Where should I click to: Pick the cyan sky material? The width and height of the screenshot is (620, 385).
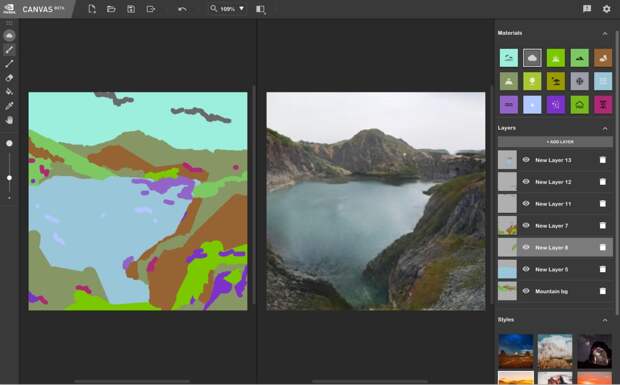tap(508, 58)
